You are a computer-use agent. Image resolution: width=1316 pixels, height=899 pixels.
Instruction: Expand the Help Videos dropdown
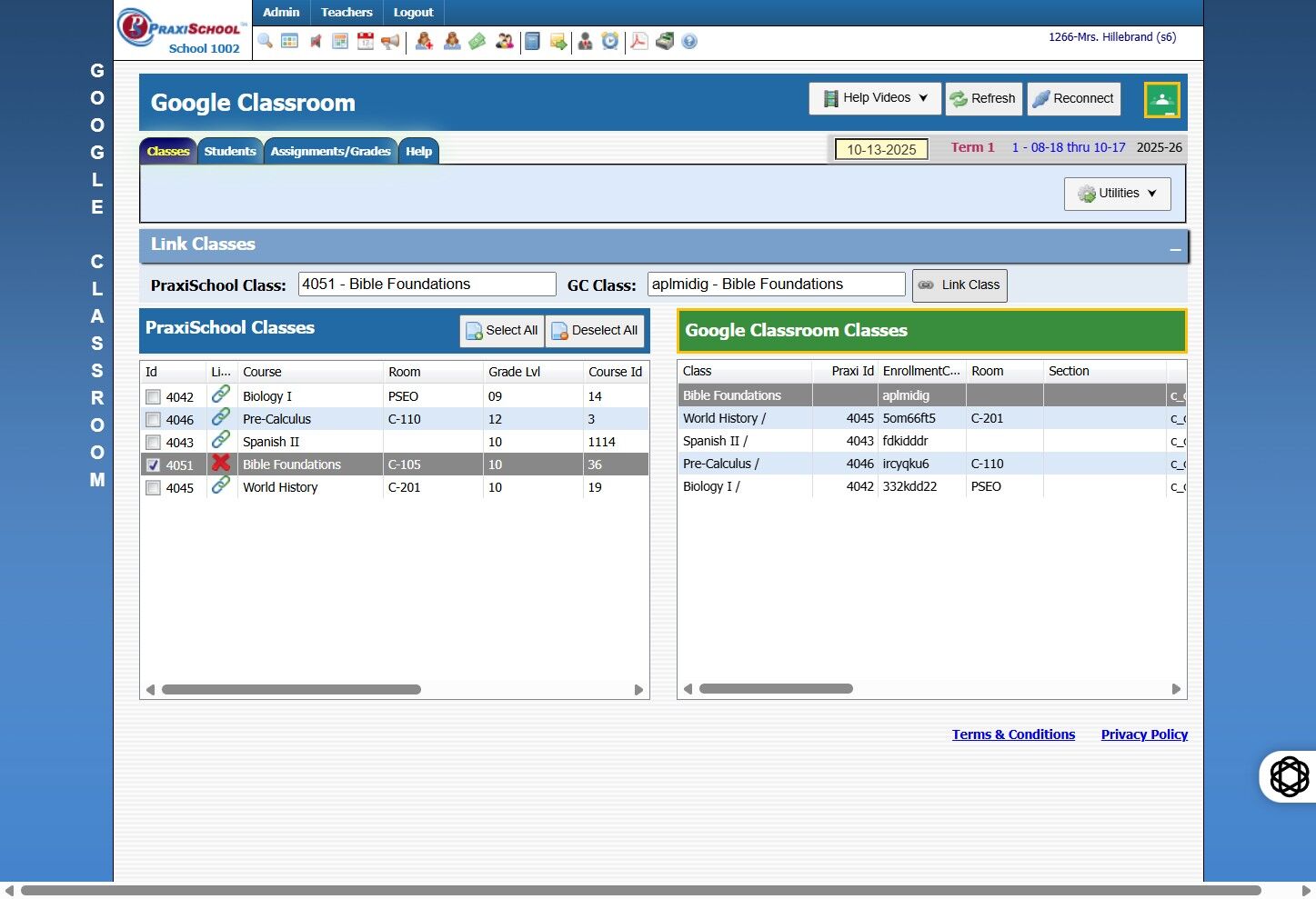tap(874, 98)
